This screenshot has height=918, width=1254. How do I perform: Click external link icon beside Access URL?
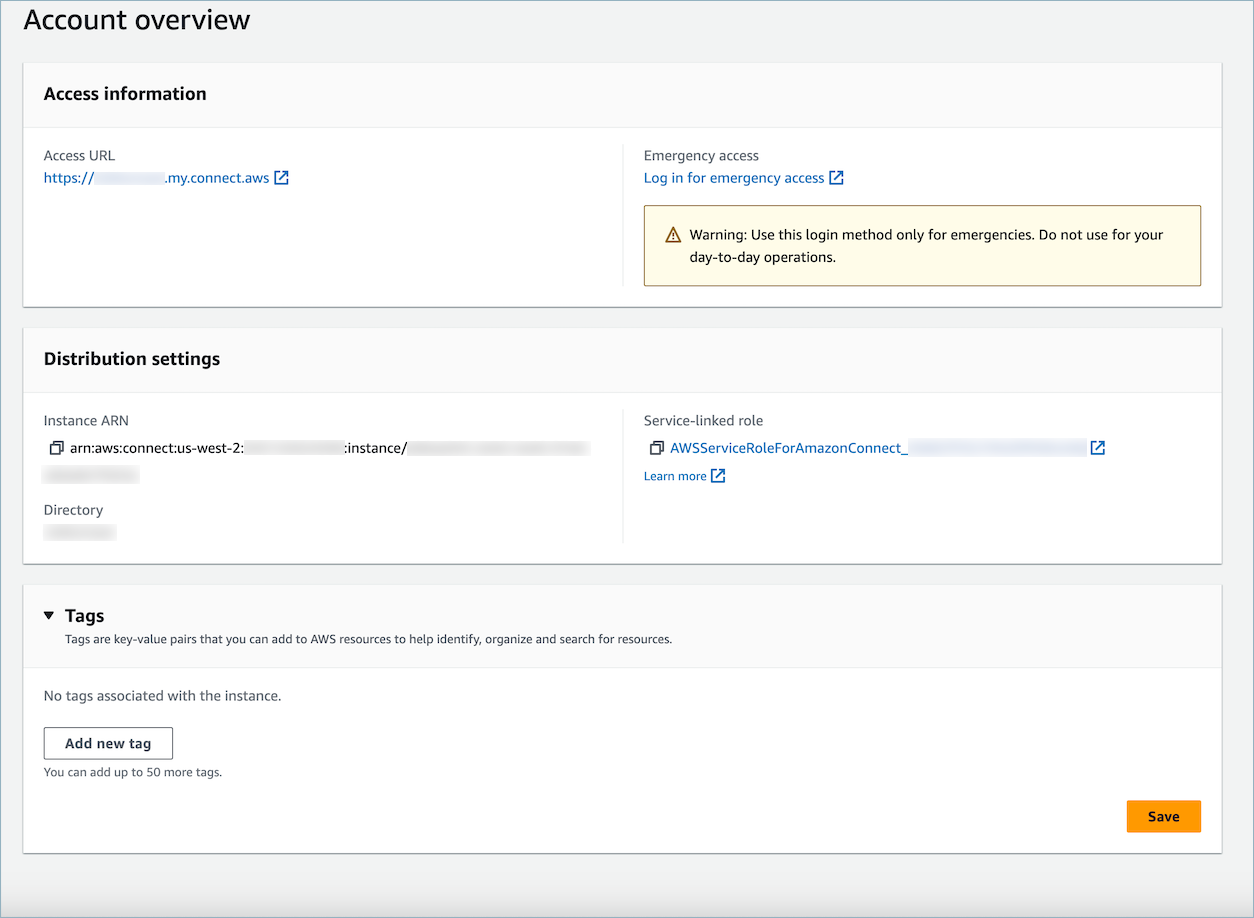coord(282,178)
